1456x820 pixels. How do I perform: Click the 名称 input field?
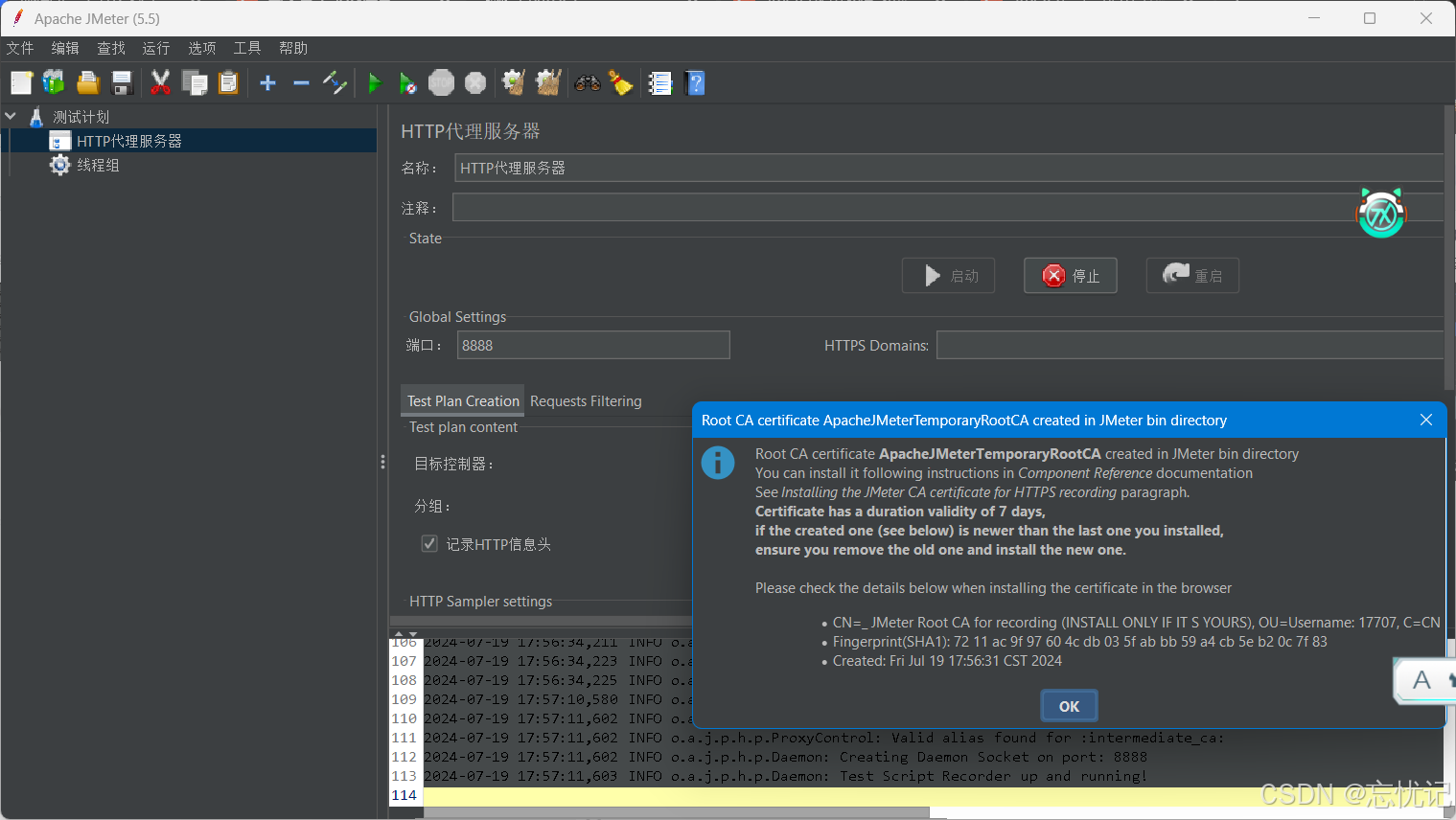coord(948,168)
